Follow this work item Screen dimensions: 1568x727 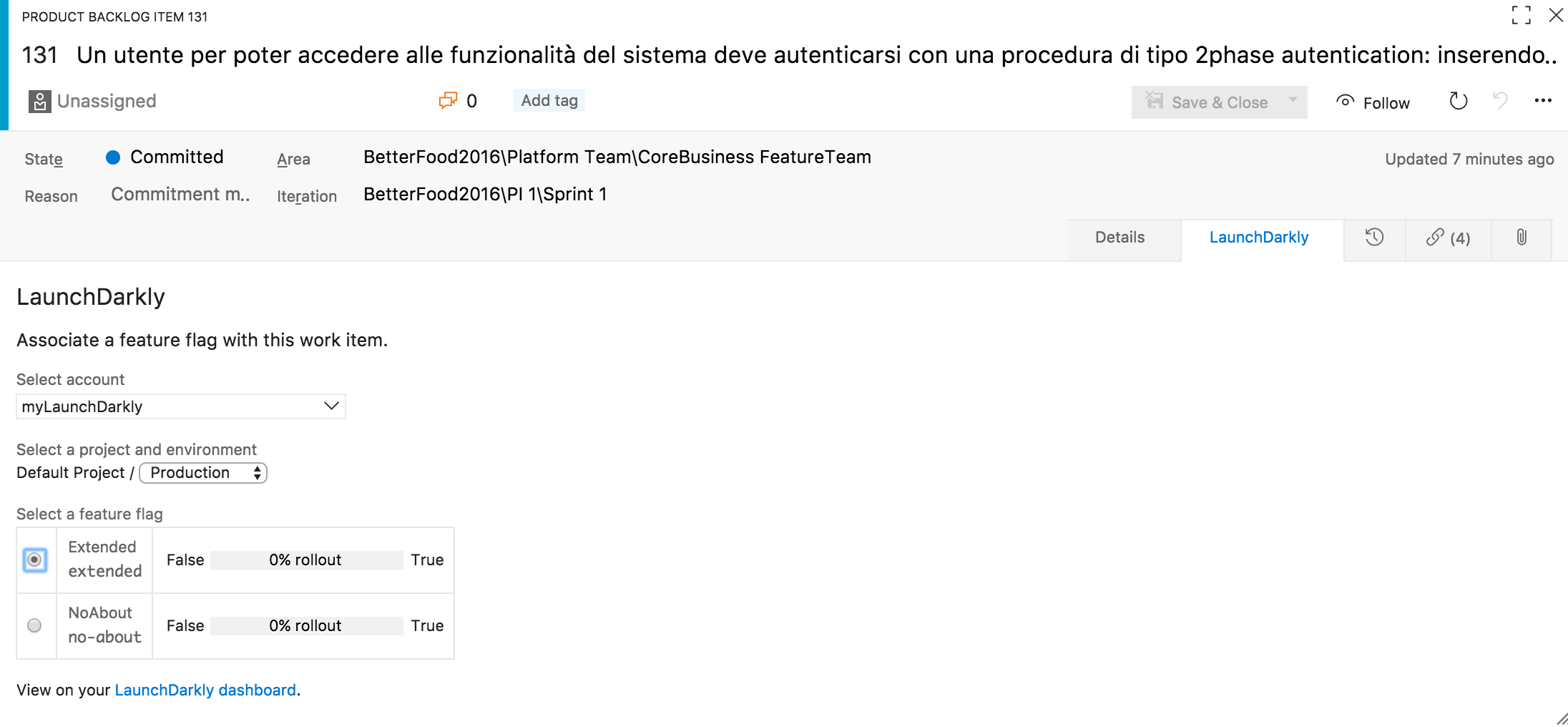(x=1373, y=102)
